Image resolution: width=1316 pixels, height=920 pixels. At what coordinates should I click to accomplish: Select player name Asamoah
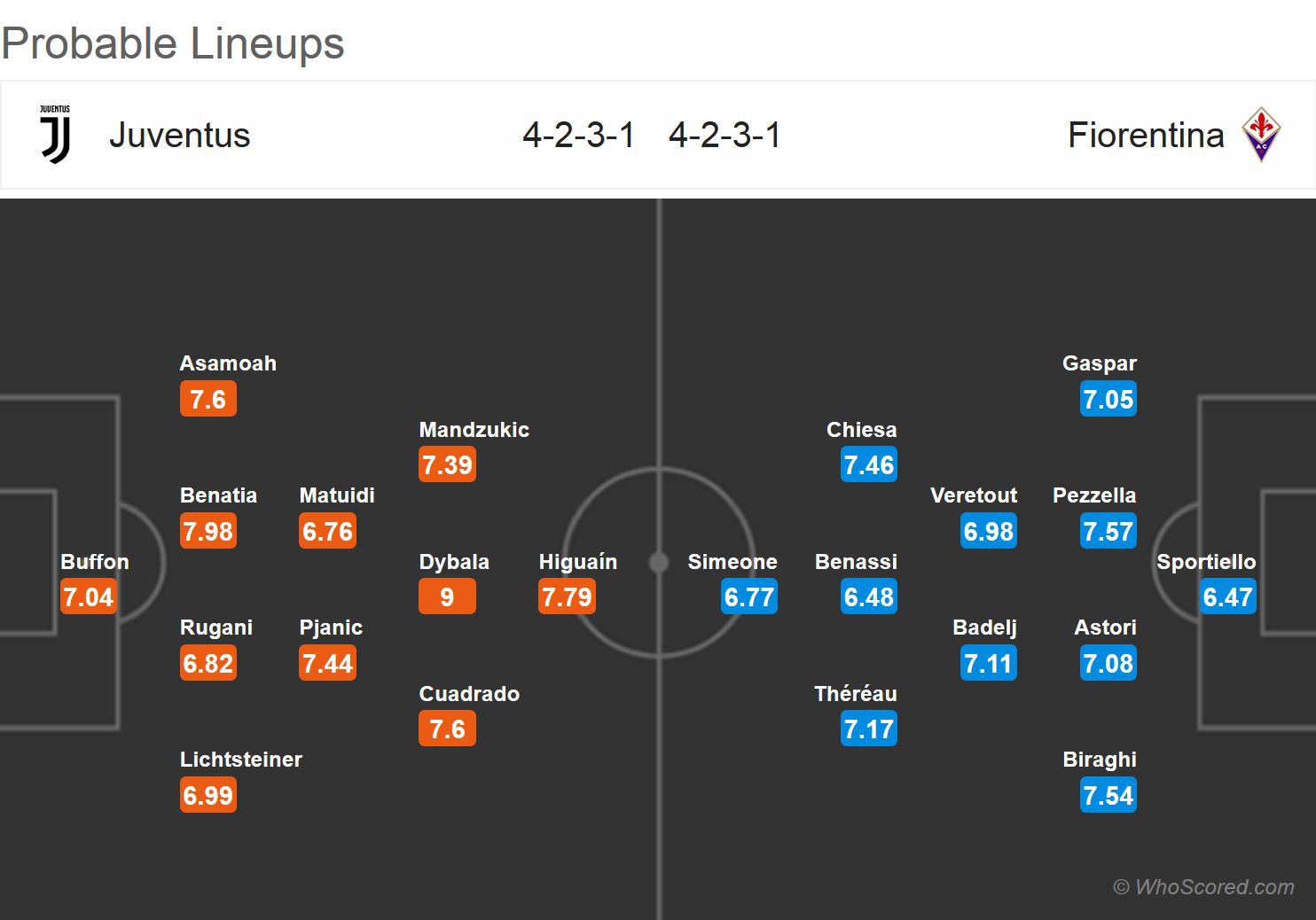(228, 363)
